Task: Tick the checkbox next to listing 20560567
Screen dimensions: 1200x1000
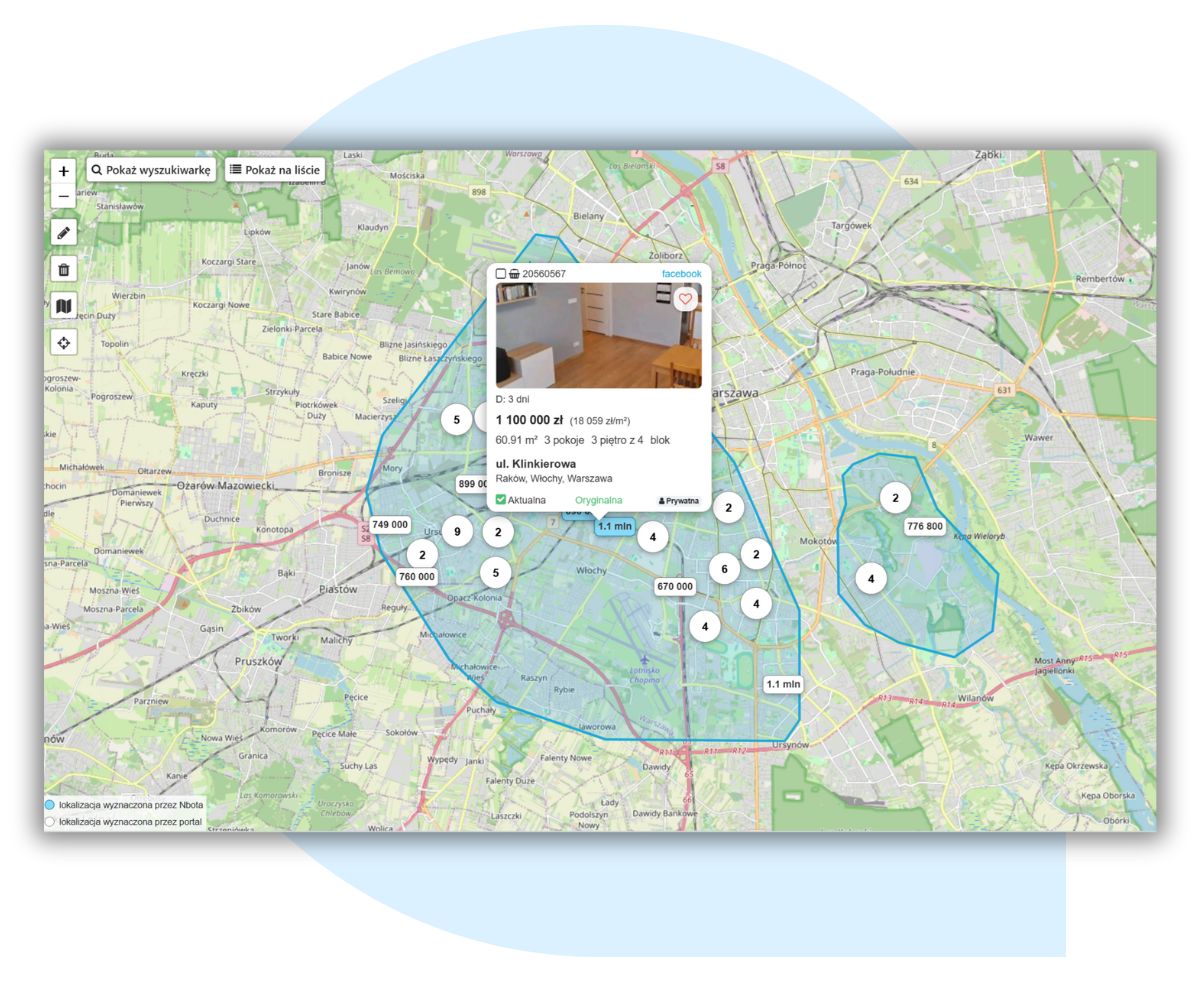Action: pos(501,274)
